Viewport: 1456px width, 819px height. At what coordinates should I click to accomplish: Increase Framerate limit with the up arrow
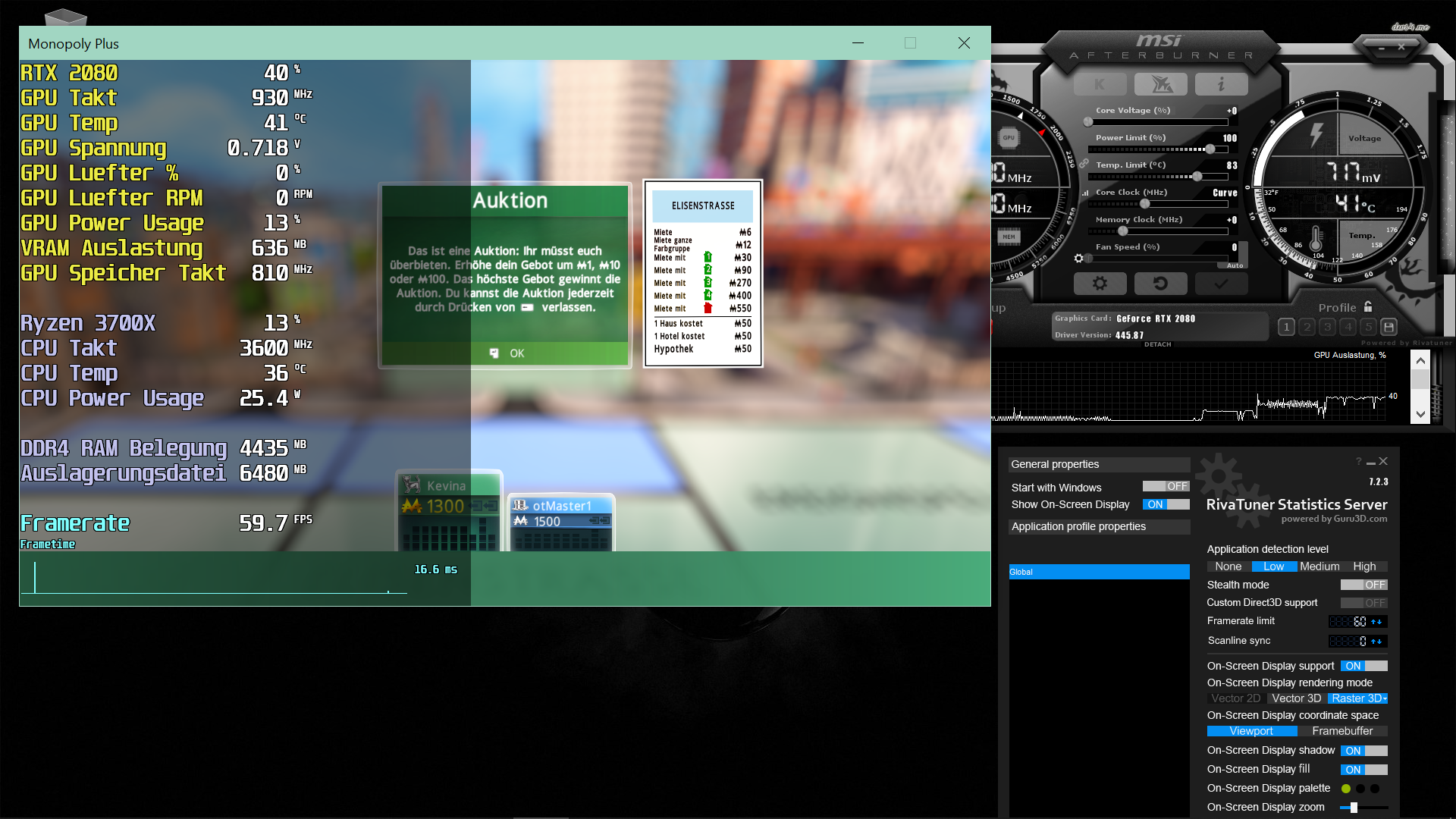pyautogui.click(x=1373, y=622)
